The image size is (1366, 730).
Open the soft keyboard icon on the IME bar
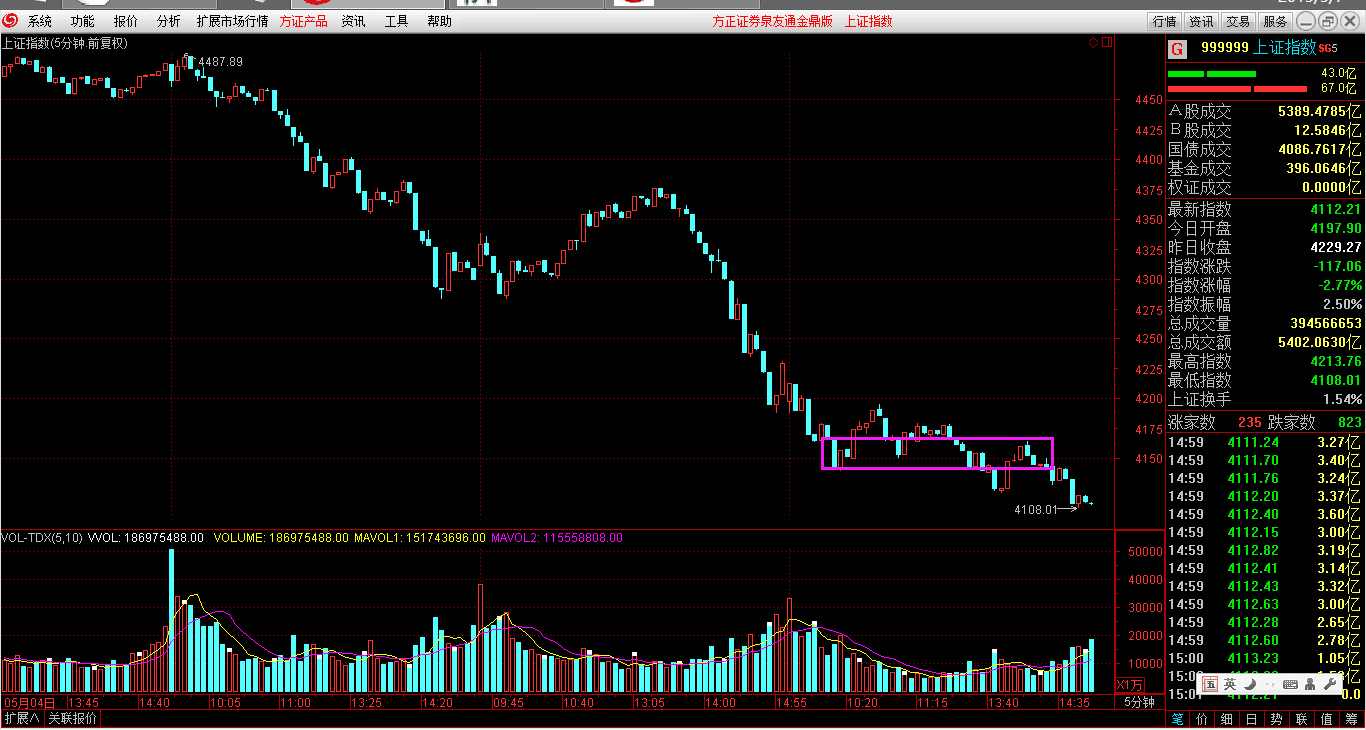pyautogui.click(x=1289, y=684)
